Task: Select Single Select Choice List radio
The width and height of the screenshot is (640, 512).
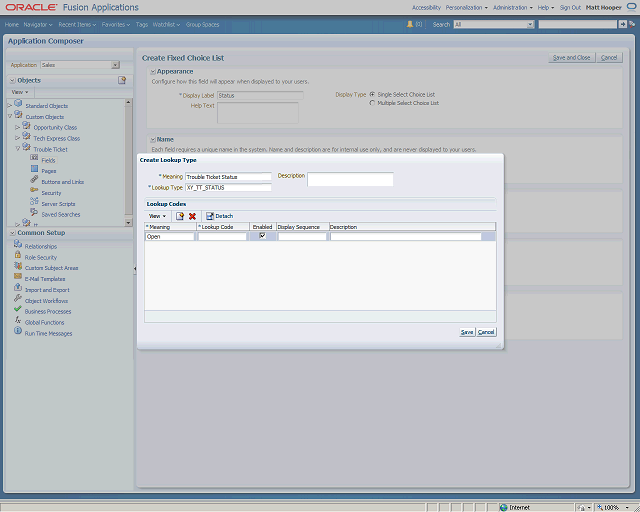Action: click(372, 94)
